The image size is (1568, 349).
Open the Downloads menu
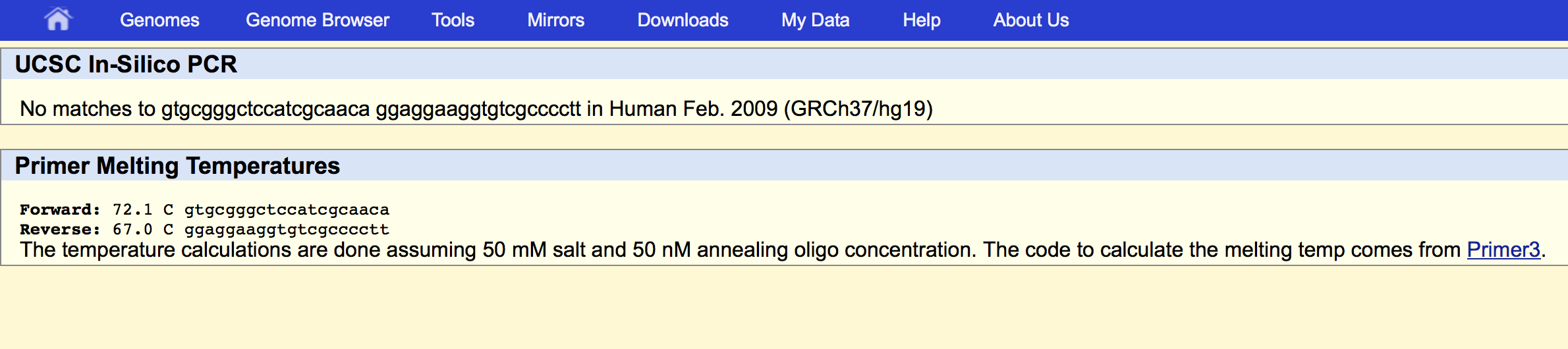[683, 20]
